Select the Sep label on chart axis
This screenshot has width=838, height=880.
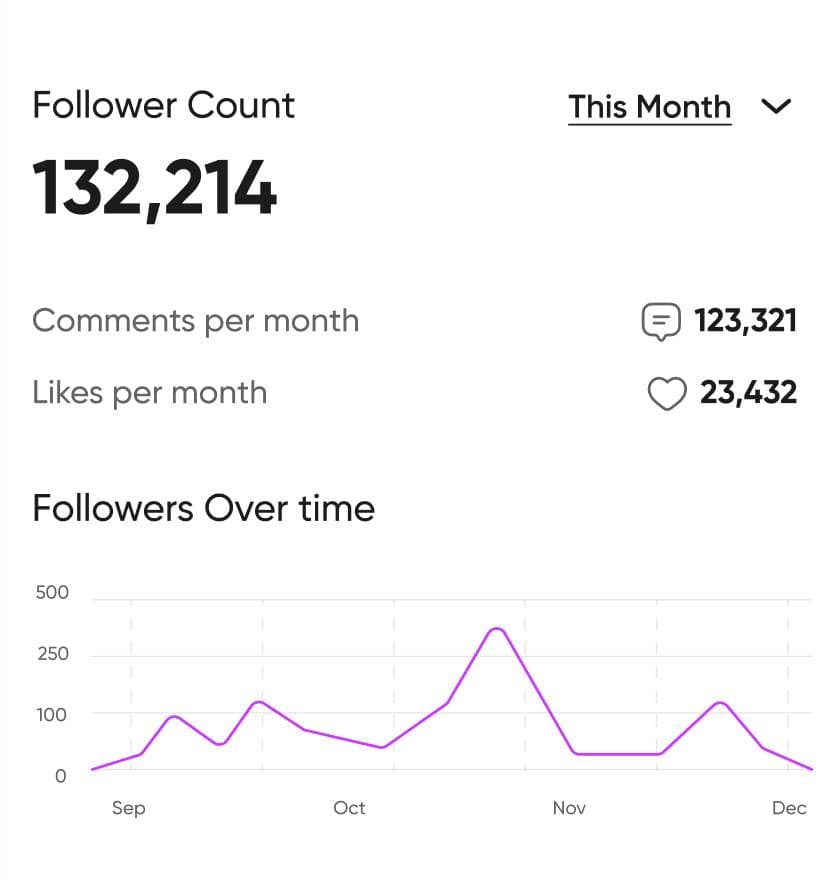pyautogui.click(x=128, y=808)
